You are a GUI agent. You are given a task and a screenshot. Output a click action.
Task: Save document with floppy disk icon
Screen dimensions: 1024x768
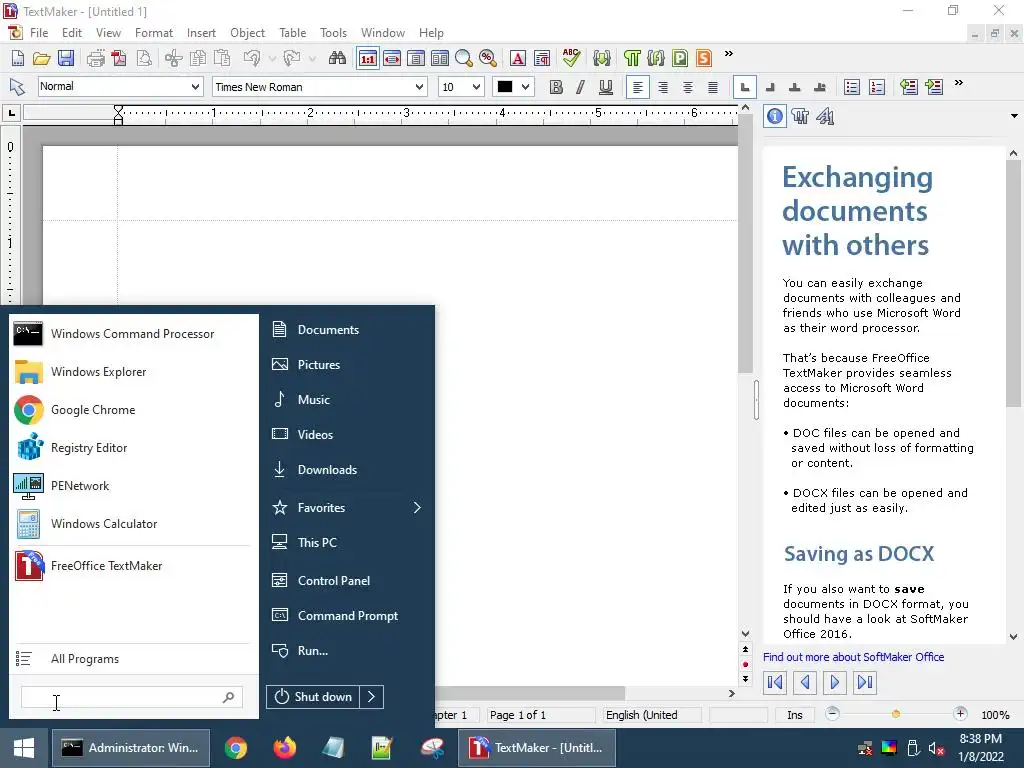pos(66,58)
